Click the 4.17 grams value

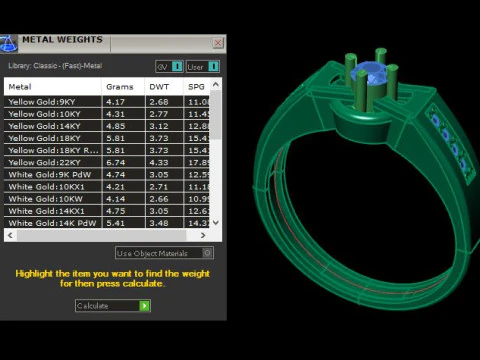click(x=115, y=102)
